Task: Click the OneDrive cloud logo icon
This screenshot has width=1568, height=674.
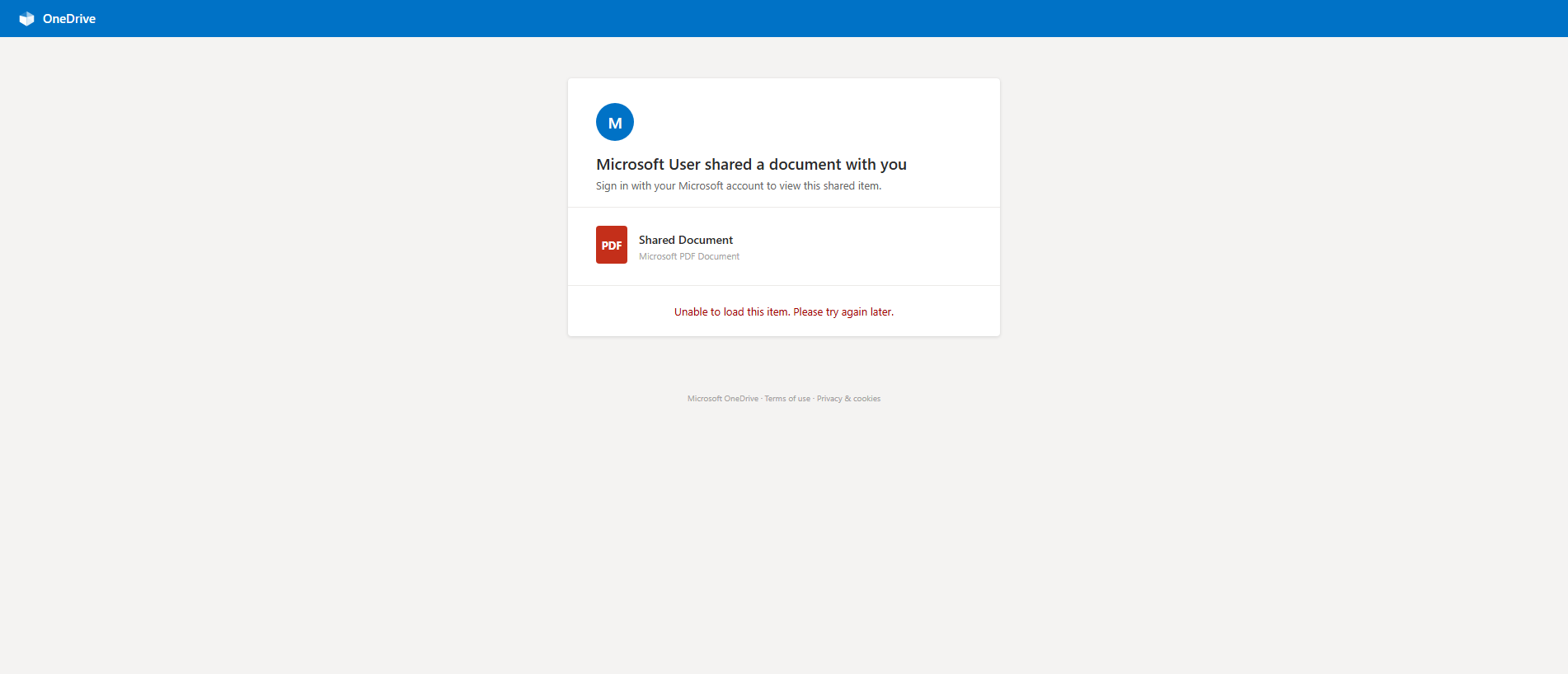Action: pyautogui.click(x=27, y=18)
